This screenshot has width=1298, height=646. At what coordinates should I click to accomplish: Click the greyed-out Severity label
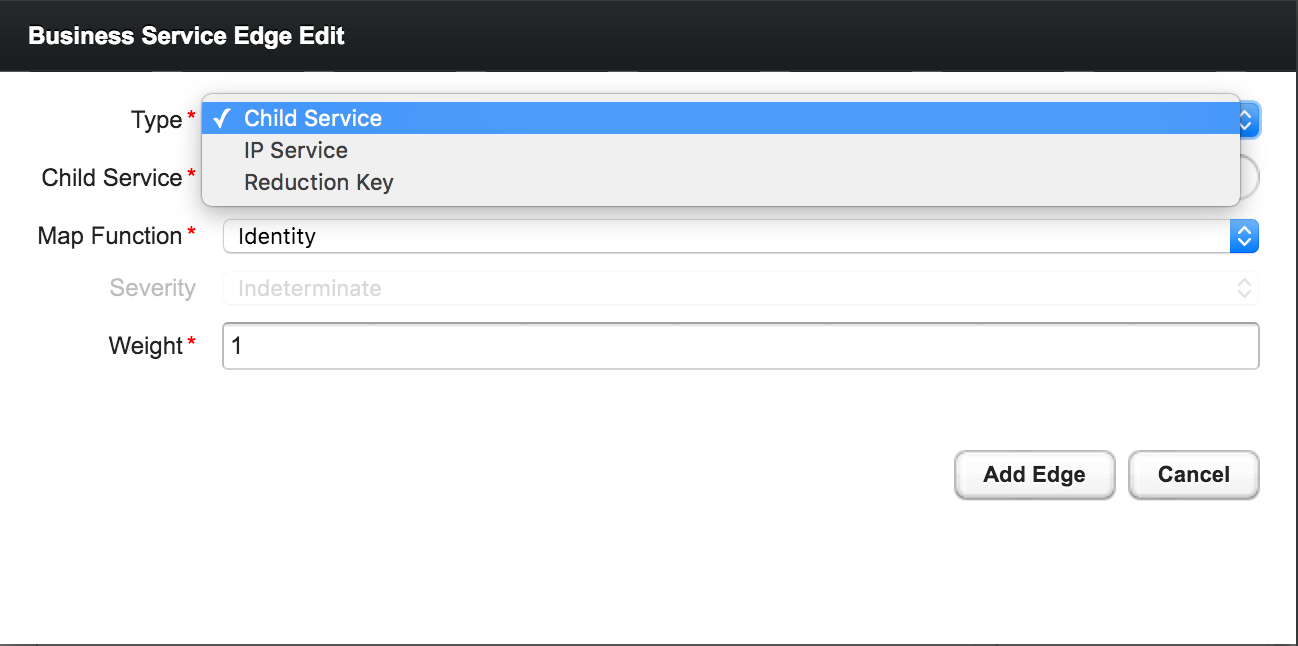[x=152, y=288]
